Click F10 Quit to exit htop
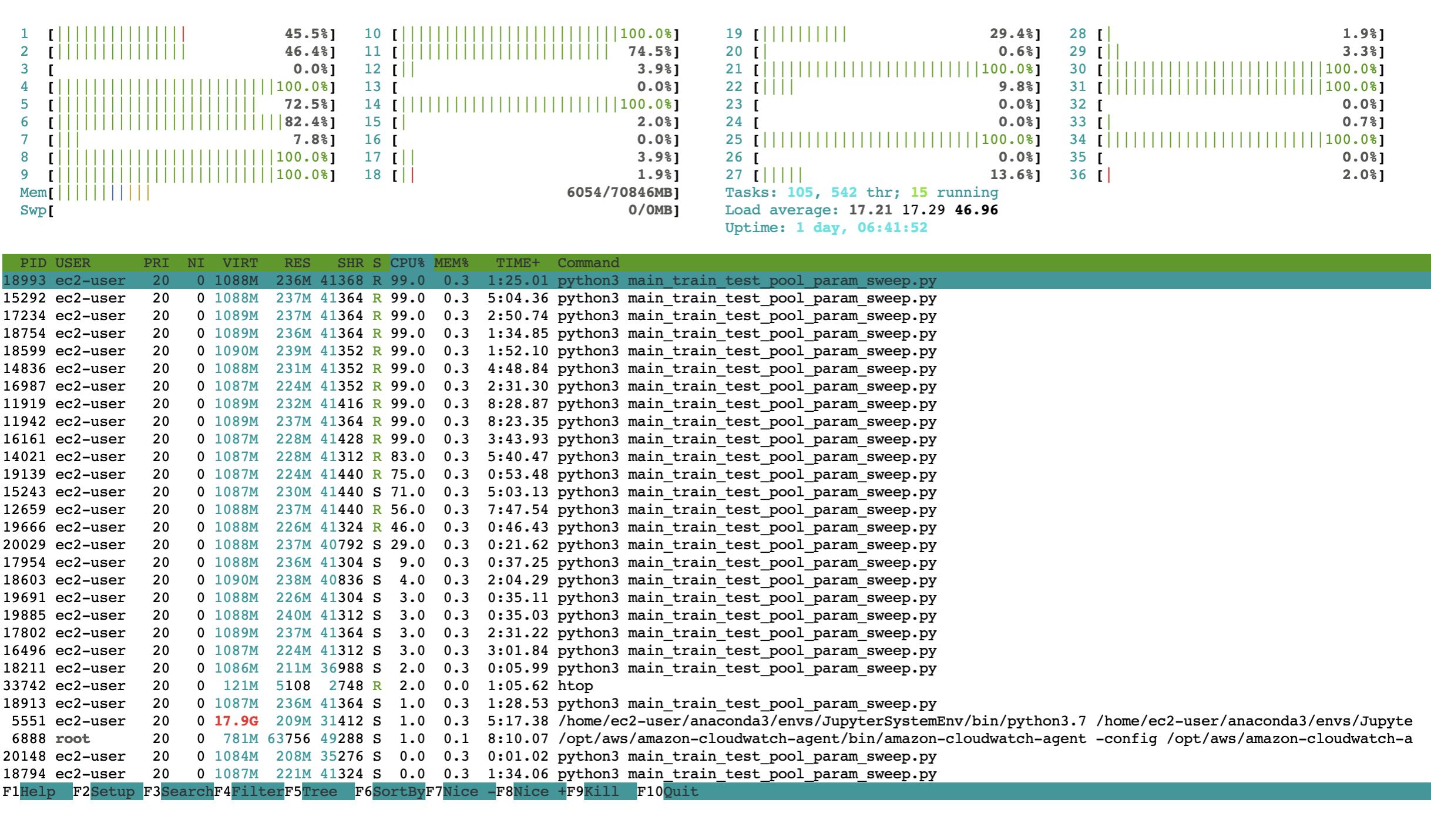 668,791
